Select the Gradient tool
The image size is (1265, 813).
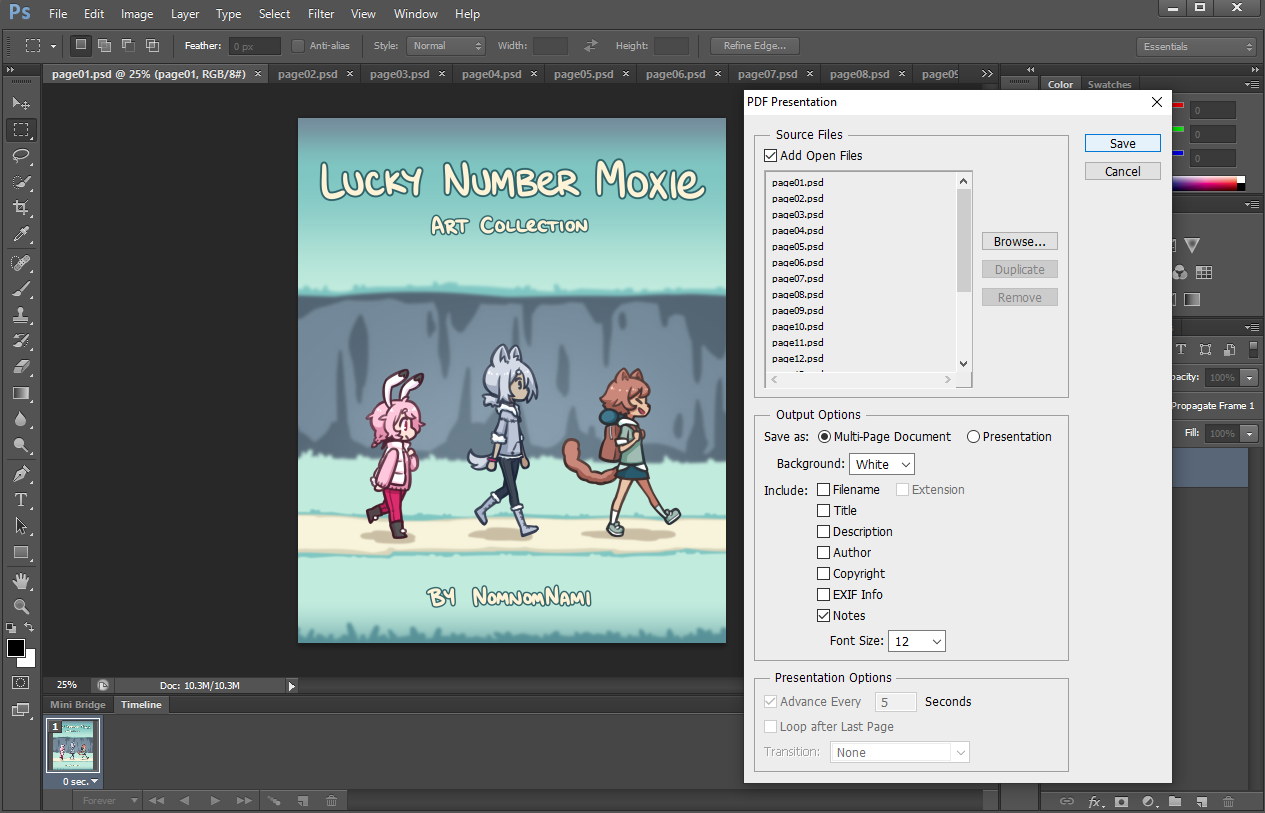(21, 393)
